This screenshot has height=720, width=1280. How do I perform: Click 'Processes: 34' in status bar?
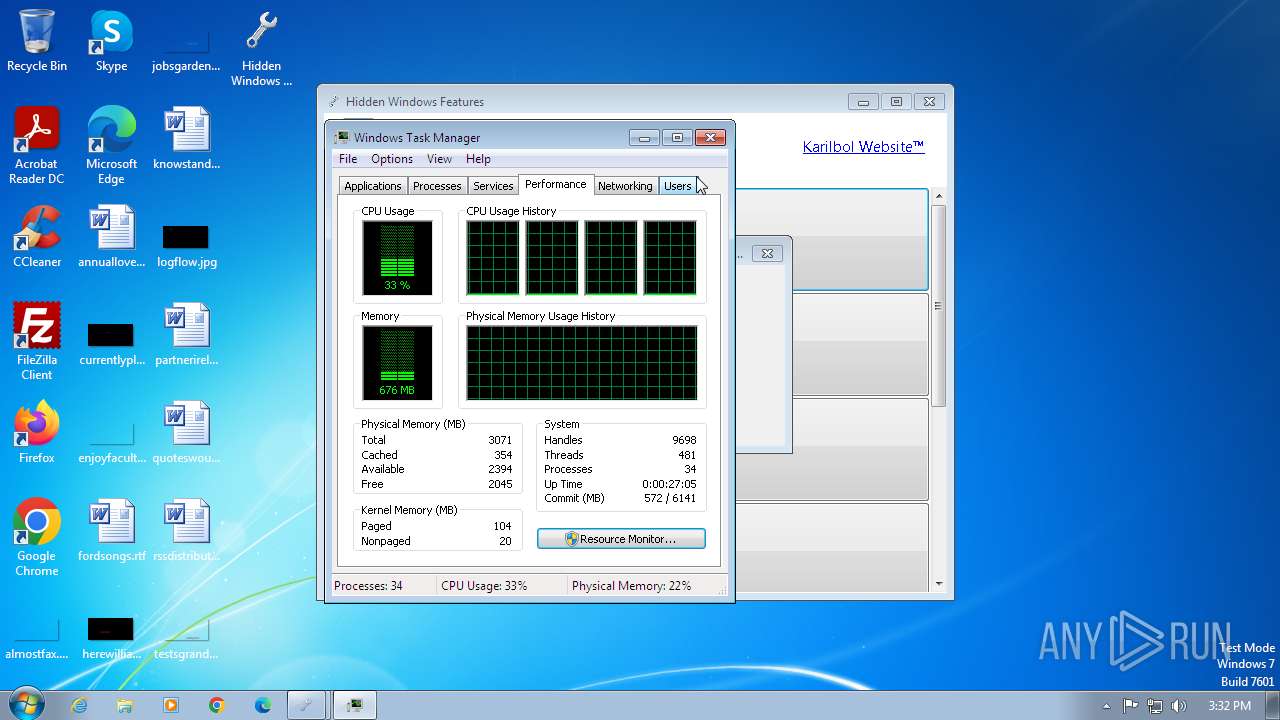[x=368, y=586]
